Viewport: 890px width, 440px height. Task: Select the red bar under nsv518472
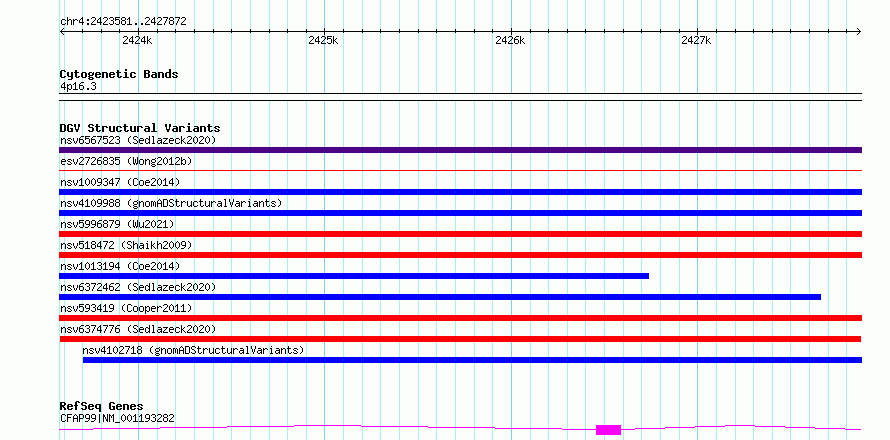pyautogui.click(x=460, y=255)
